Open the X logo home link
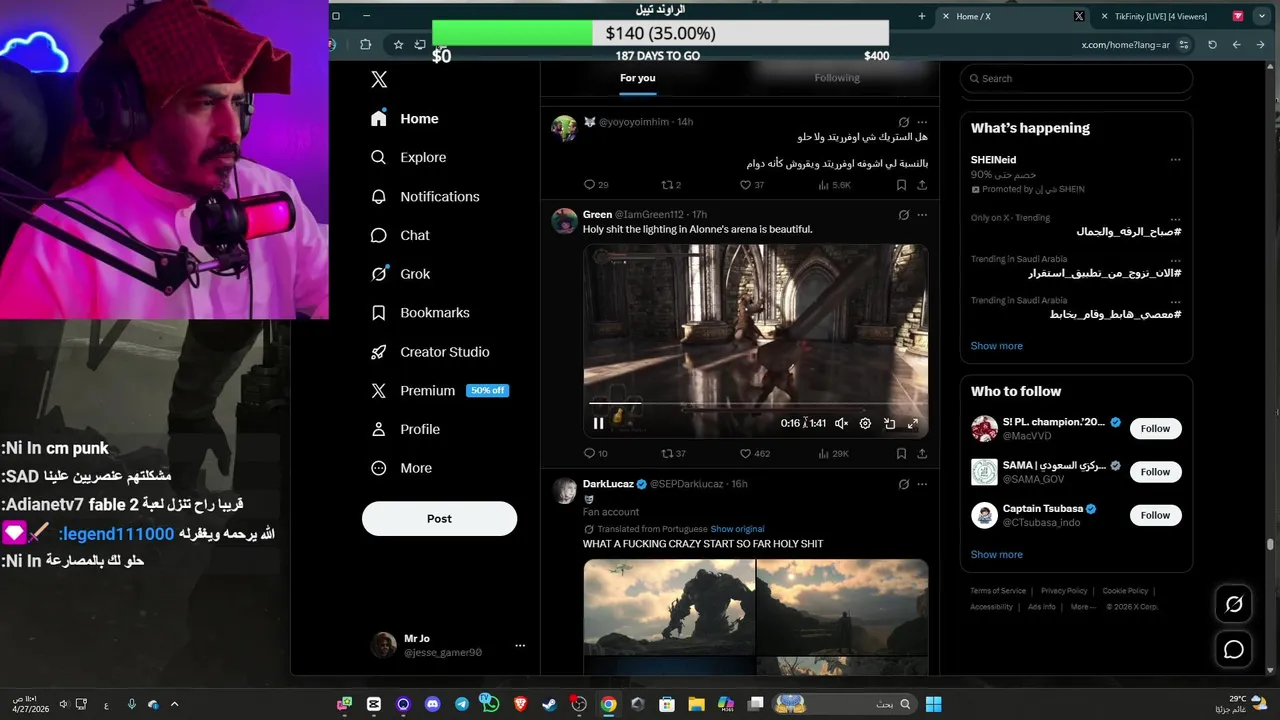Image resolution: width=1280 pixels, height=720 pixels. pos(379,80)
